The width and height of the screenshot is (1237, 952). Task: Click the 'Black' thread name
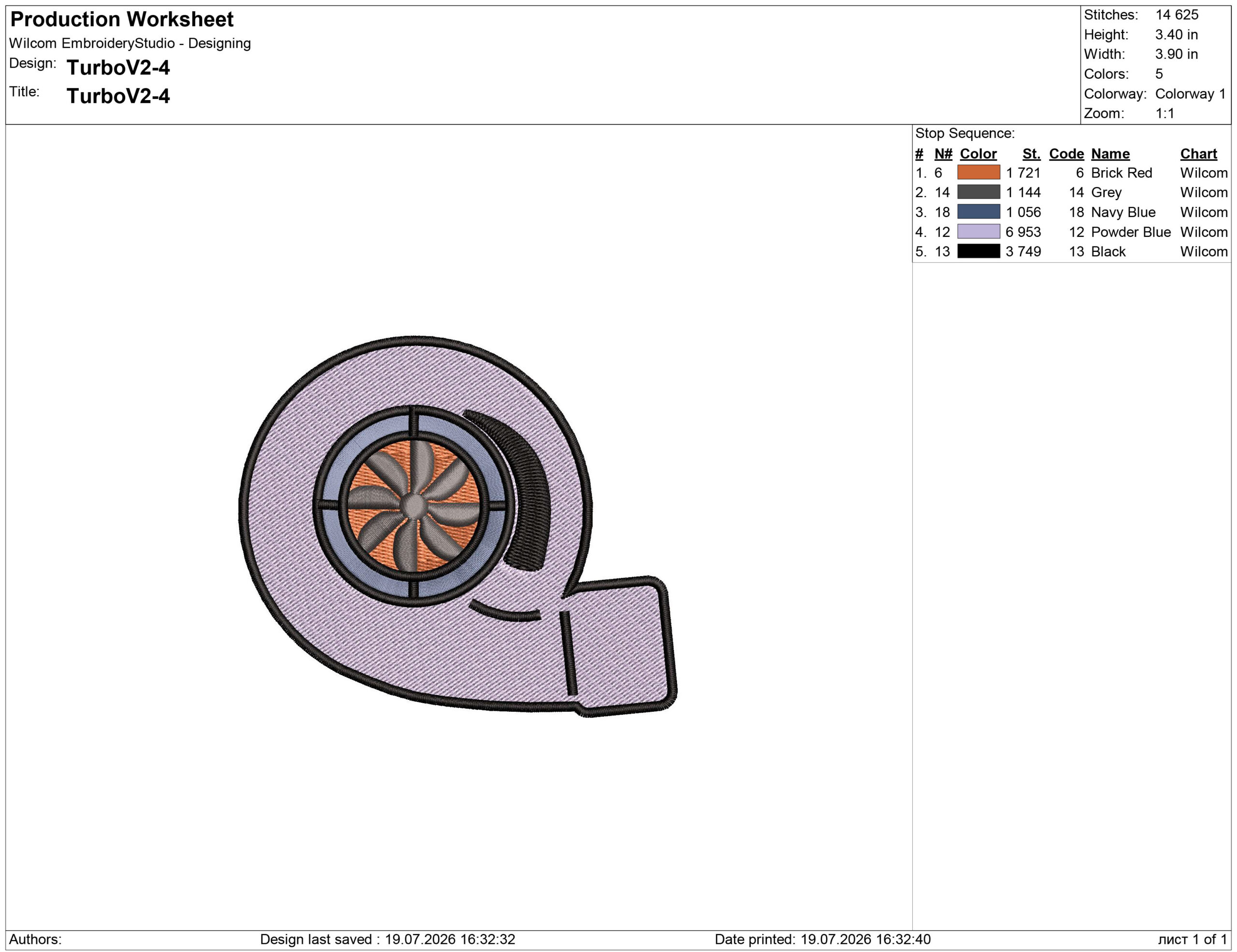[x=1108, y=251]
